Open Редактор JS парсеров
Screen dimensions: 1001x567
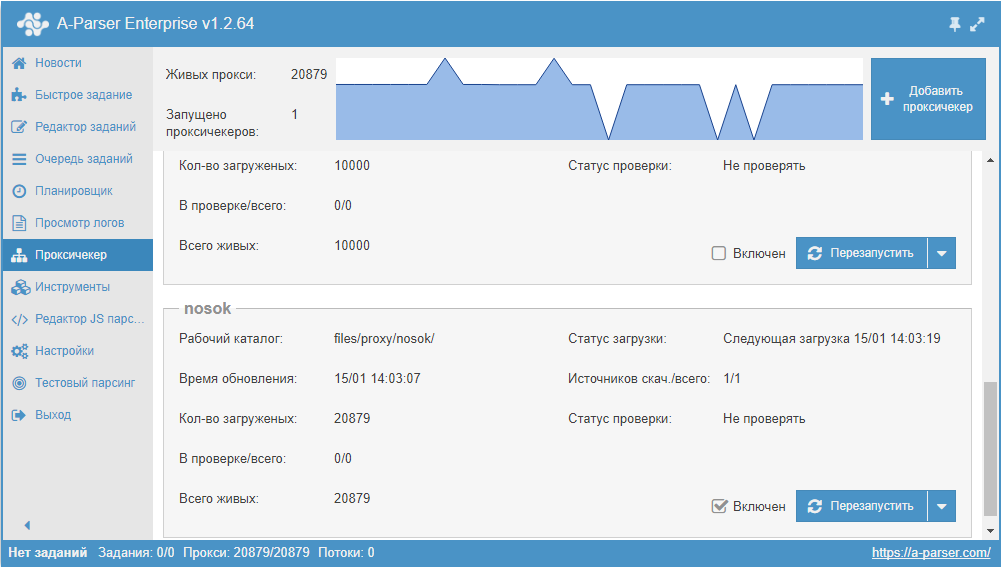pyautogui.click(x=77, y=319)
